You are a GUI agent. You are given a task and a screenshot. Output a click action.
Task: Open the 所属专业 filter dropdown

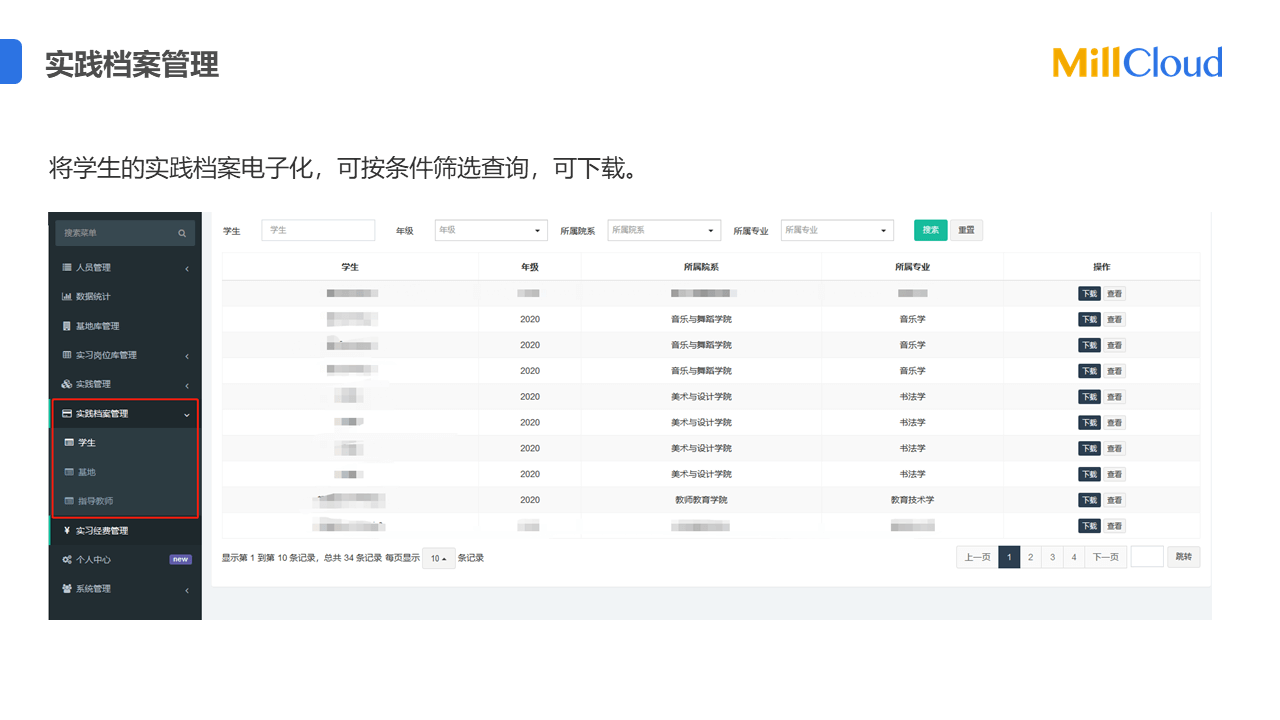(x=837, y=231)
